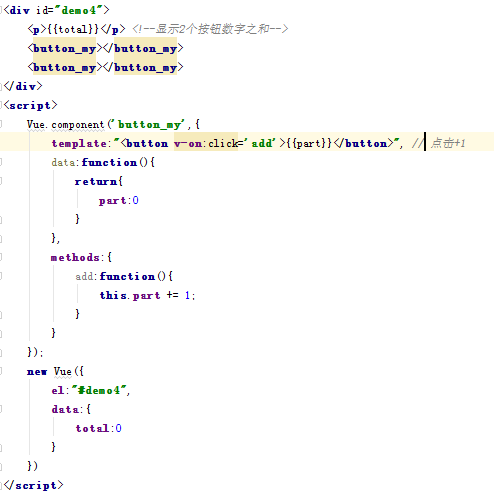
Task: Click the opening <script> tag
Action: 30,106
